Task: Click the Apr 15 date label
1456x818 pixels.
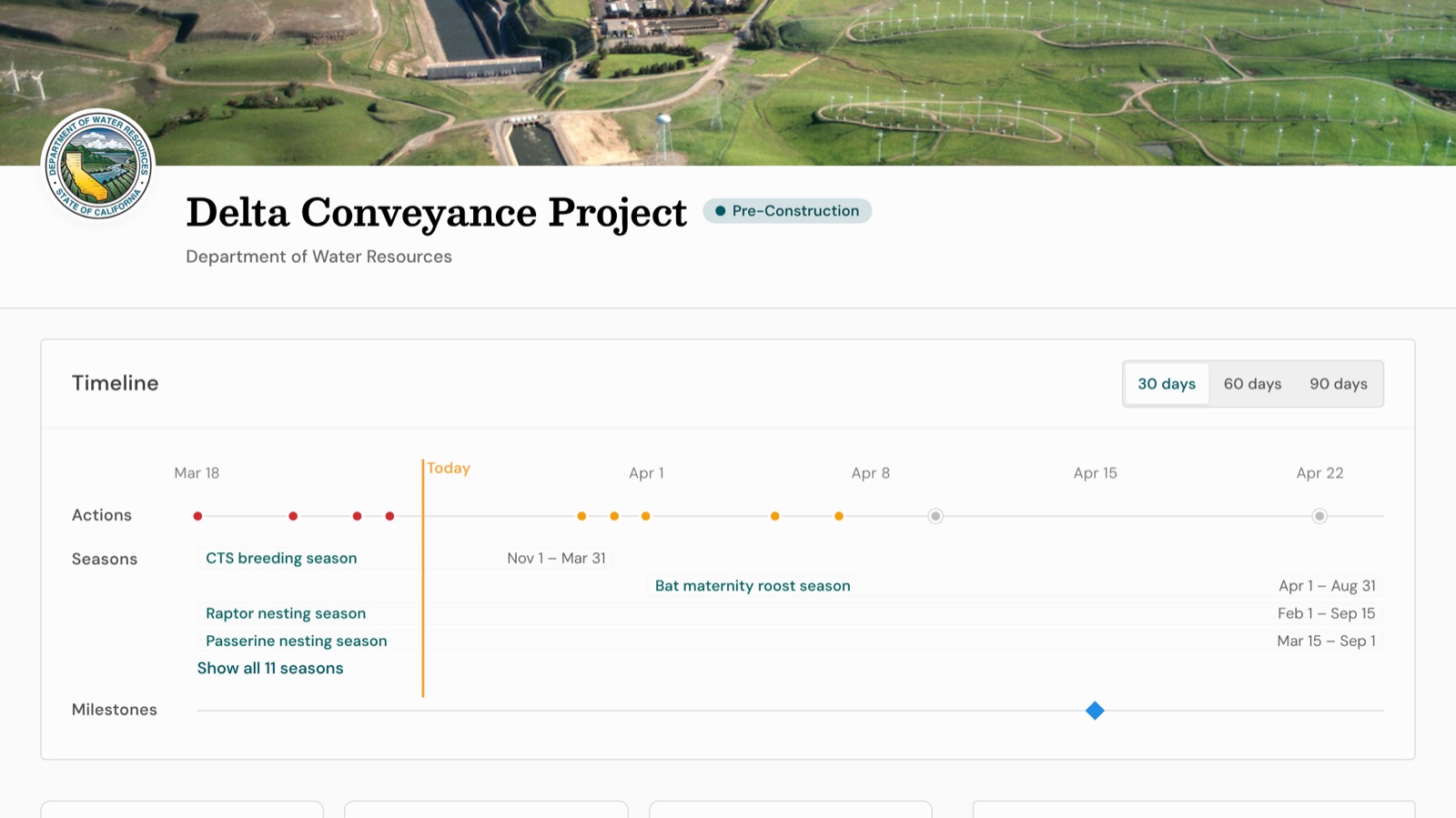Action: 1095,473
